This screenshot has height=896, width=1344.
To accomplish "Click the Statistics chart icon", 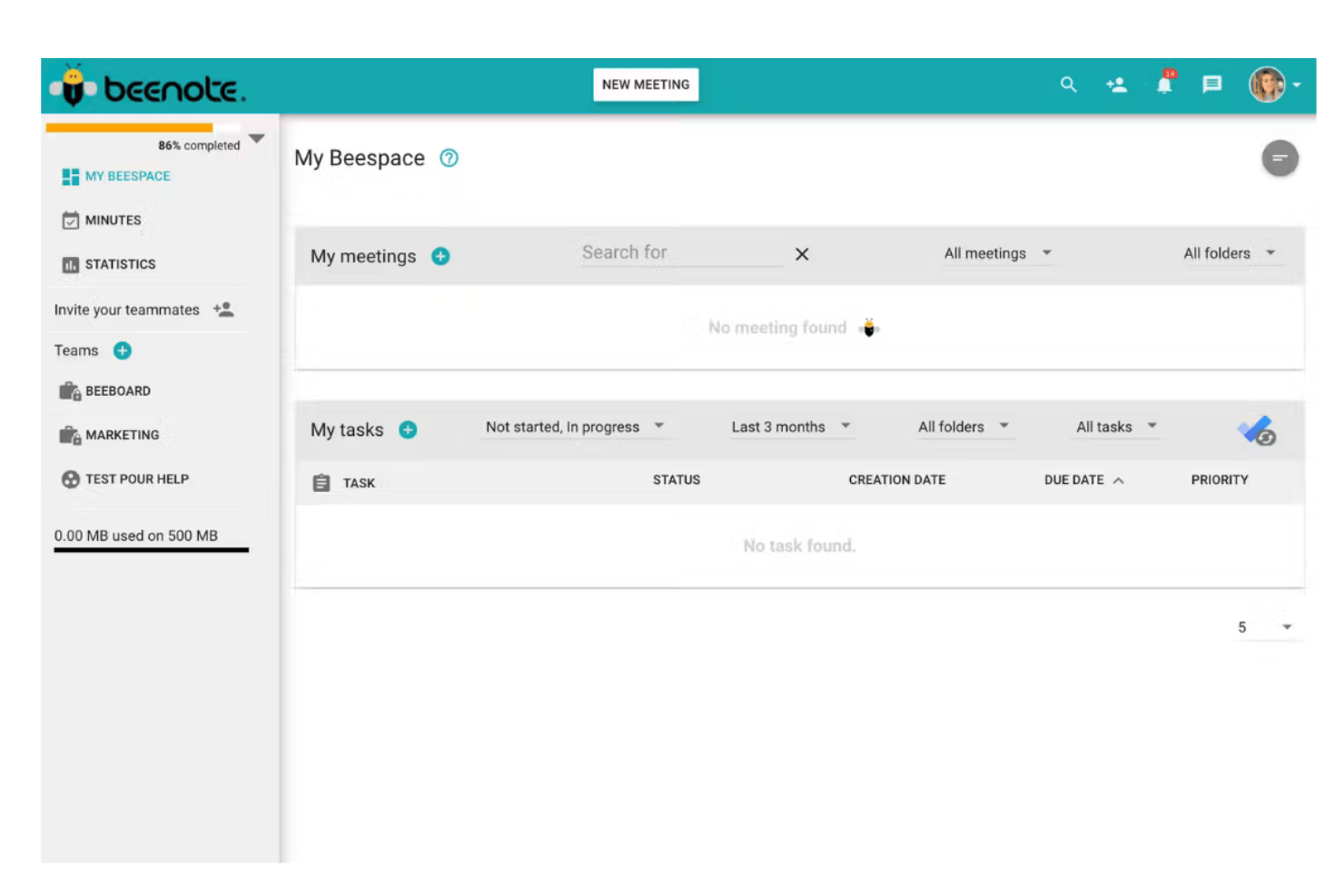I will 70,264.
